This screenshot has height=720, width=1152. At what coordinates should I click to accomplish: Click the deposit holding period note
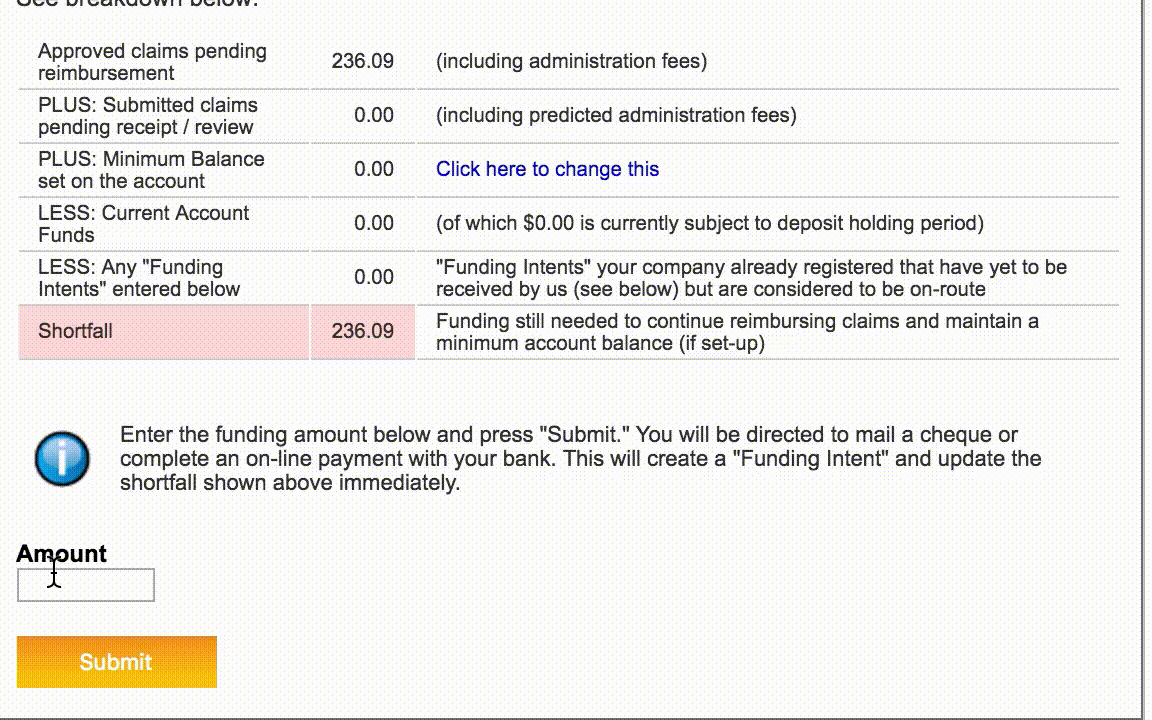(x=710, y=223)
